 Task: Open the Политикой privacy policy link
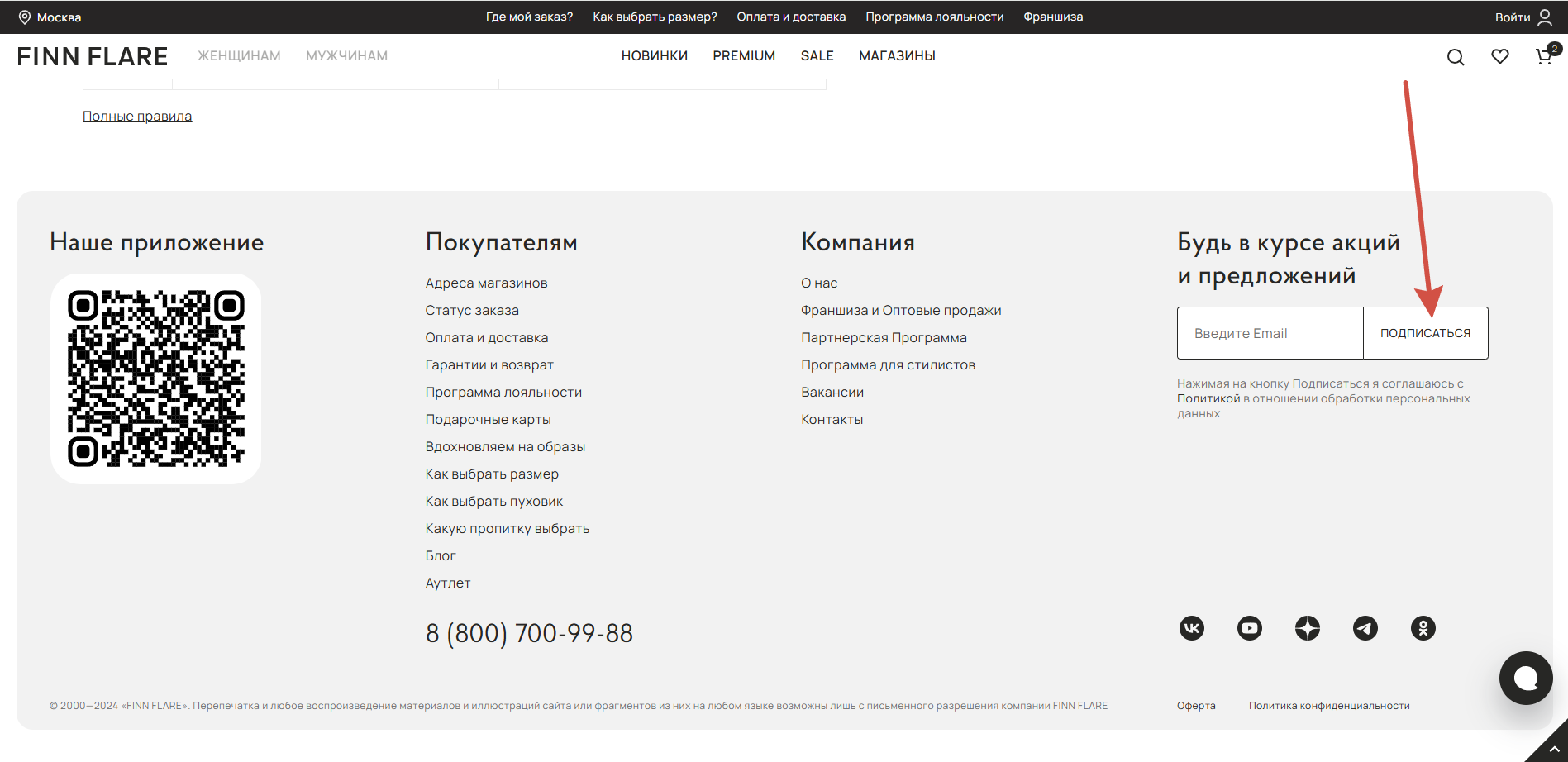1208,398
